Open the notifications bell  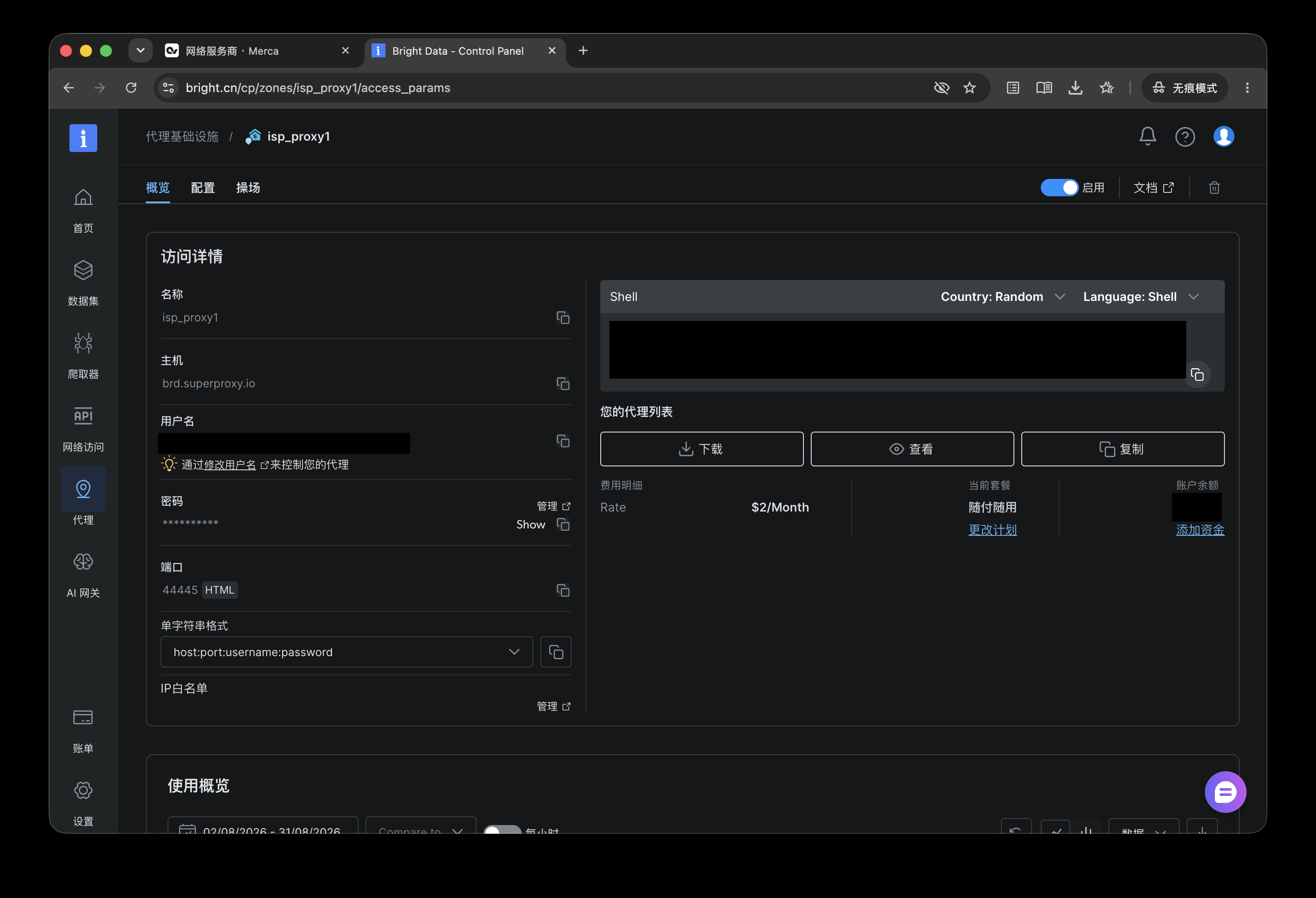point(1147,136)
